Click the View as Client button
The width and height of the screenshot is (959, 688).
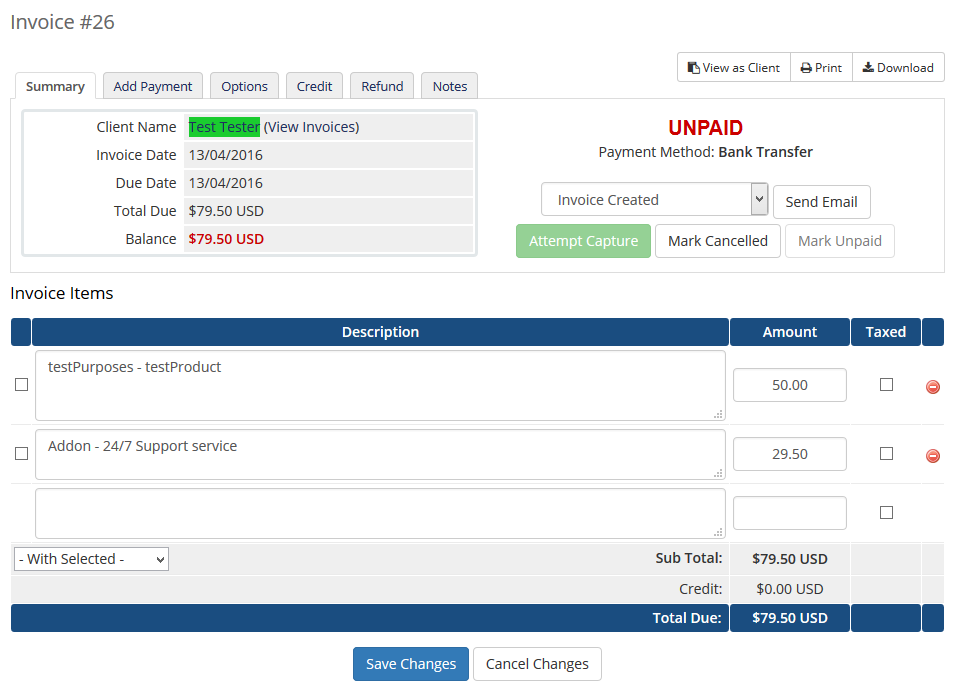pos(734,67)
